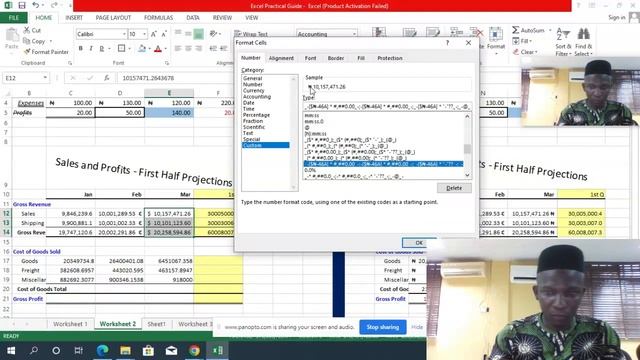Click the Stop sharing button
The image size is (640, 360).
pos(382,327)
